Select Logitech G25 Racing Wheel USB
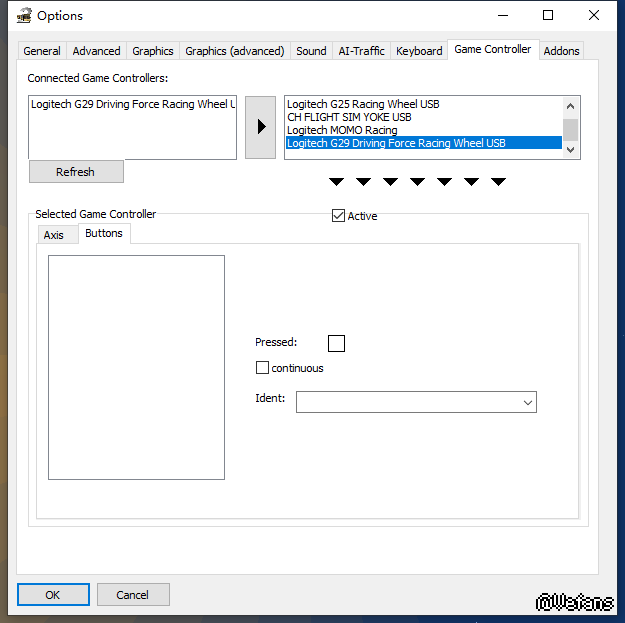 (424, 104)
